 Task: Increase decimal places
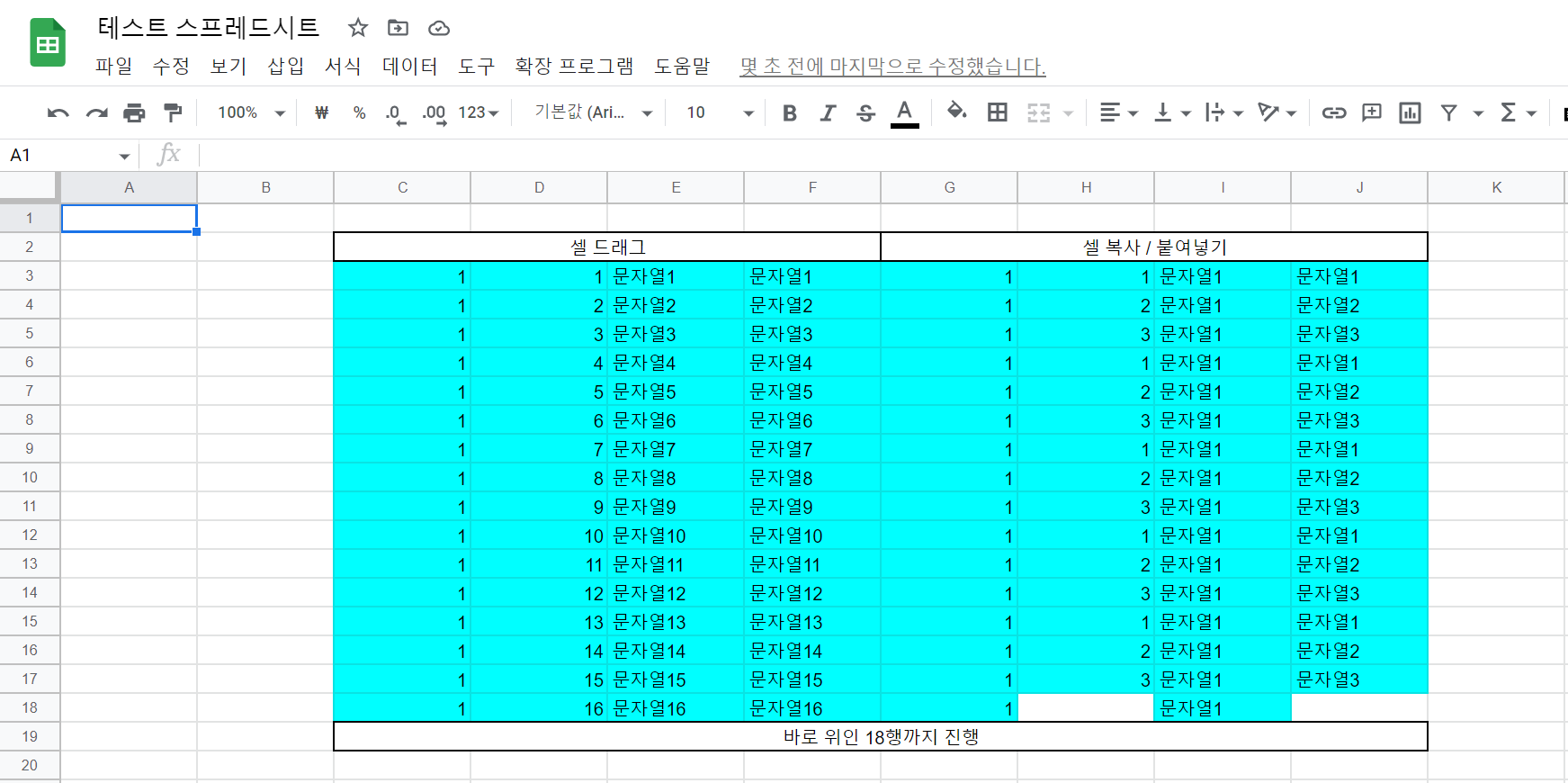(x=435, y=113)
